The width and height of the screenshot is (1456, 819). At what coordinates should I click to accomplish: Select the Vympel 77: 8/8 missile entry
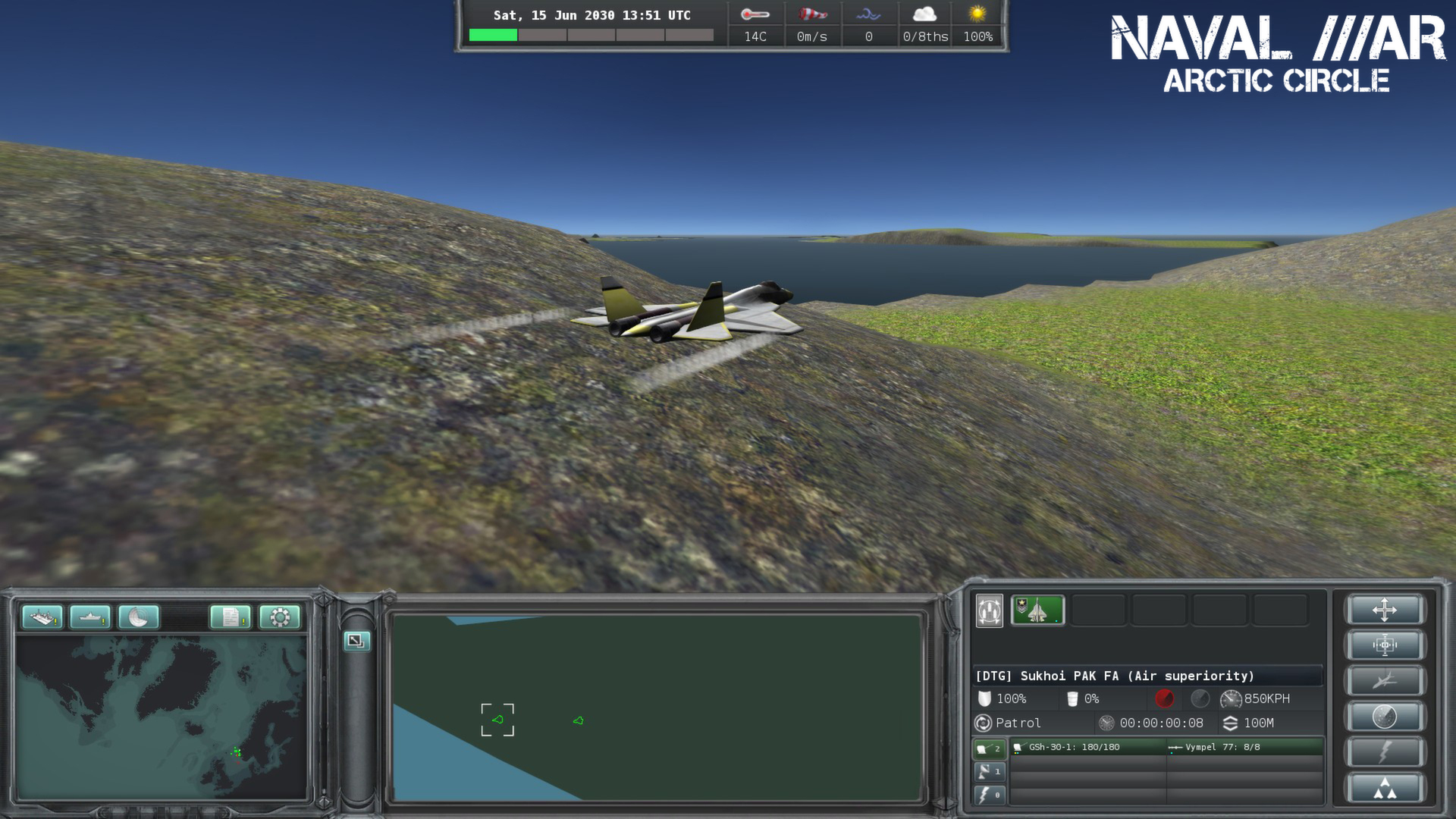point(1221,747)
